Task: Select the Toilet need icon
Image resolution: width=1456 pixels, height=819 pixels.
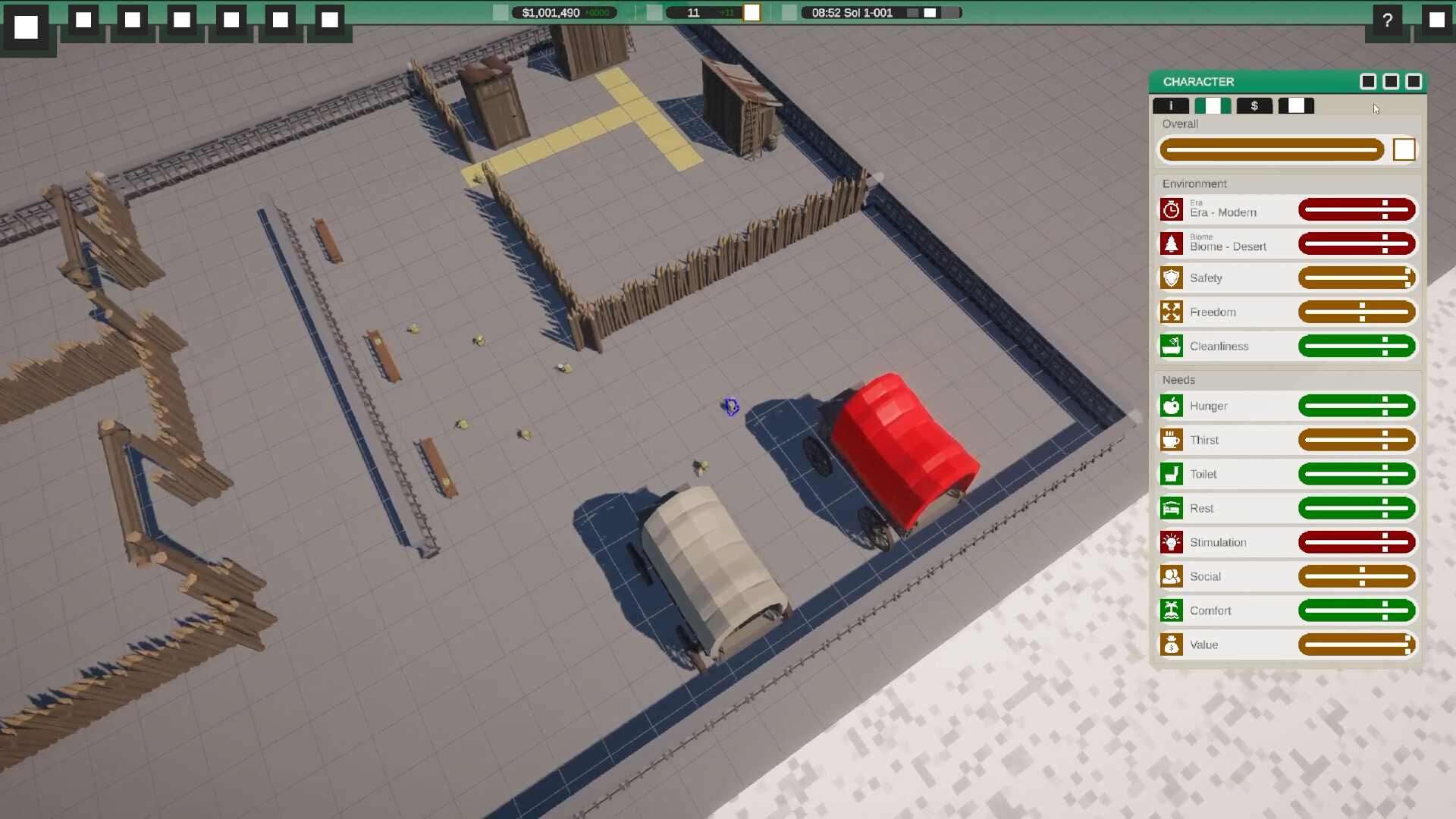Action: point(1172,474)
